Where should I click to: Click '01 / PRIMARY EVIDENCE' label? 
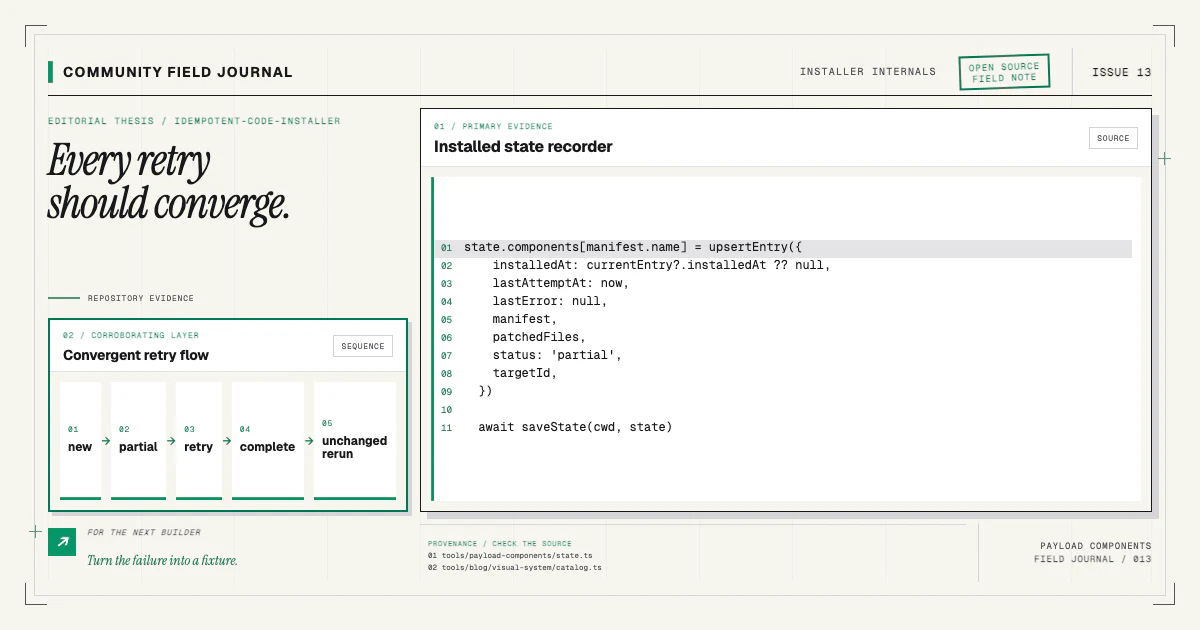[493, 127]
